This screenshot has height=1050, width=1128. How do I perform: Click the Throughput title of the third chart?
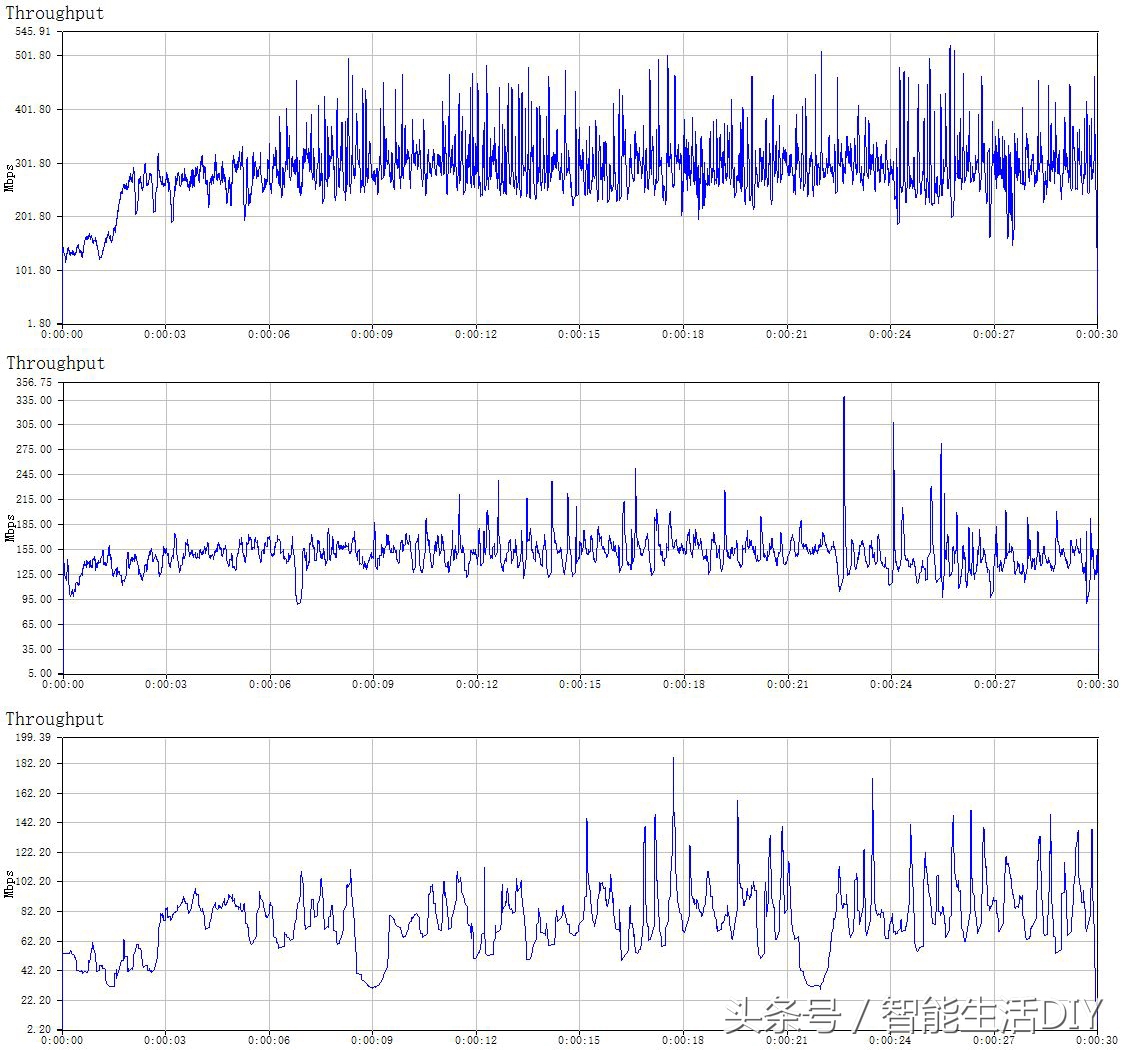(x=55, y=718)
